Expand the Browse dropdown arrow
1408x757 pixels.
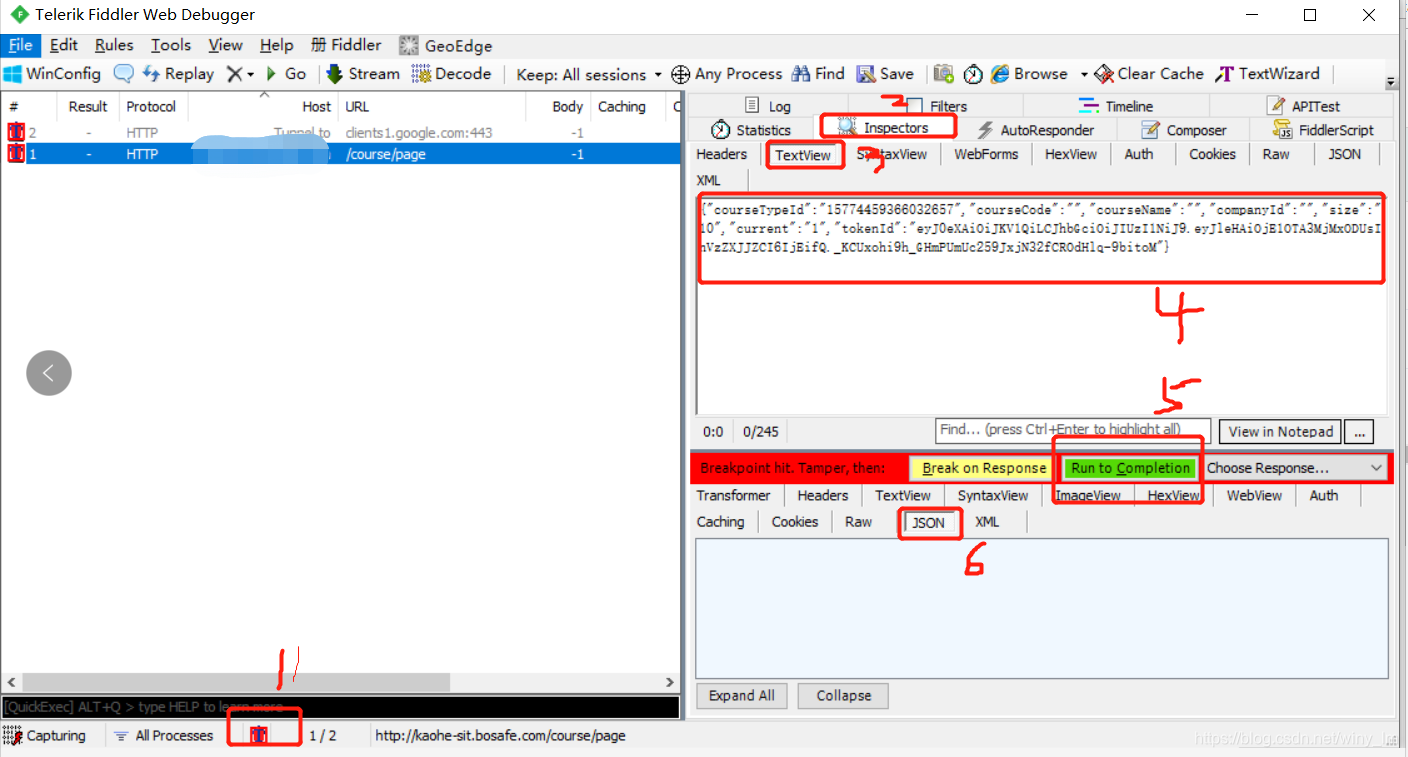click(x=1083, y=74)
